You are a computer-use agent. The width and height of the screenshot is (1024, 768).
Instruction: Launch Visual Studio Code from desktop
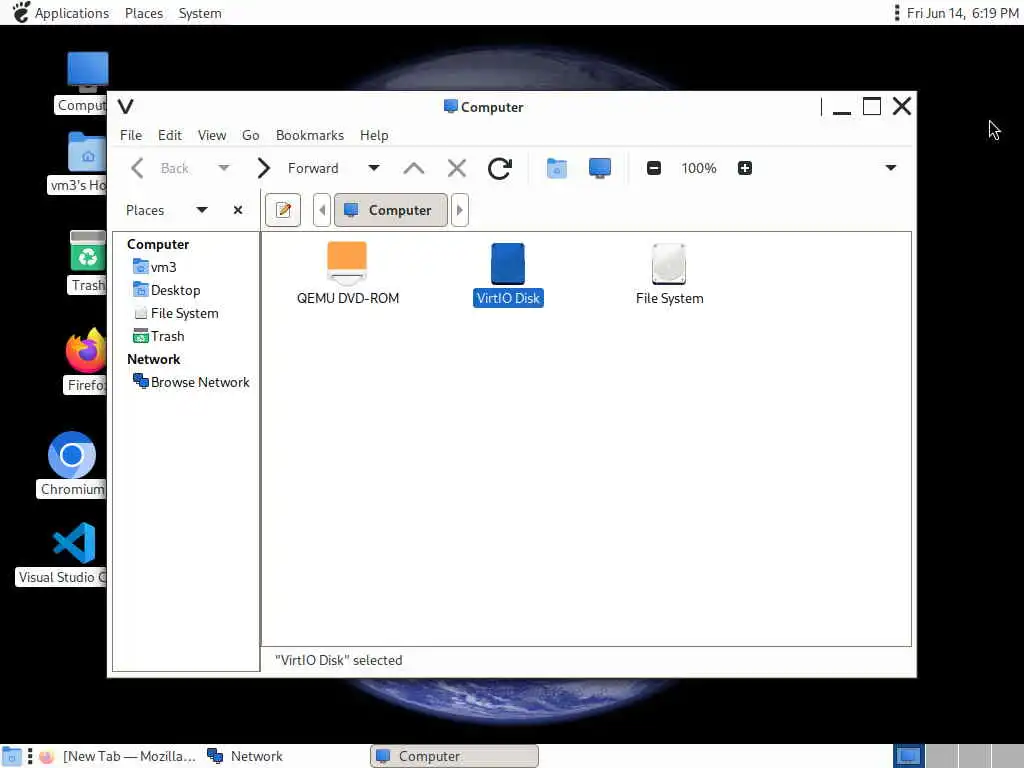point(74,543)
